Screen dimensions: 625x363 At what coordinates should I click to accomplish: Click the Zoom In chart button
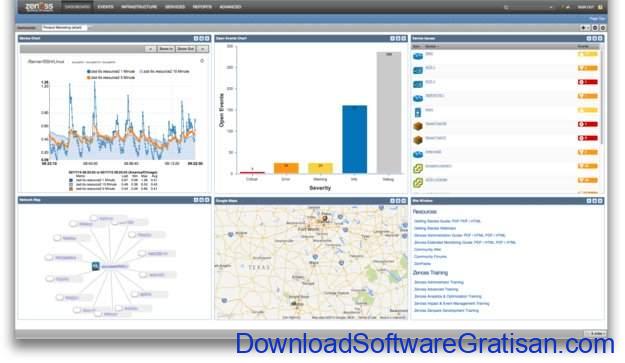[x=166, y=49]
